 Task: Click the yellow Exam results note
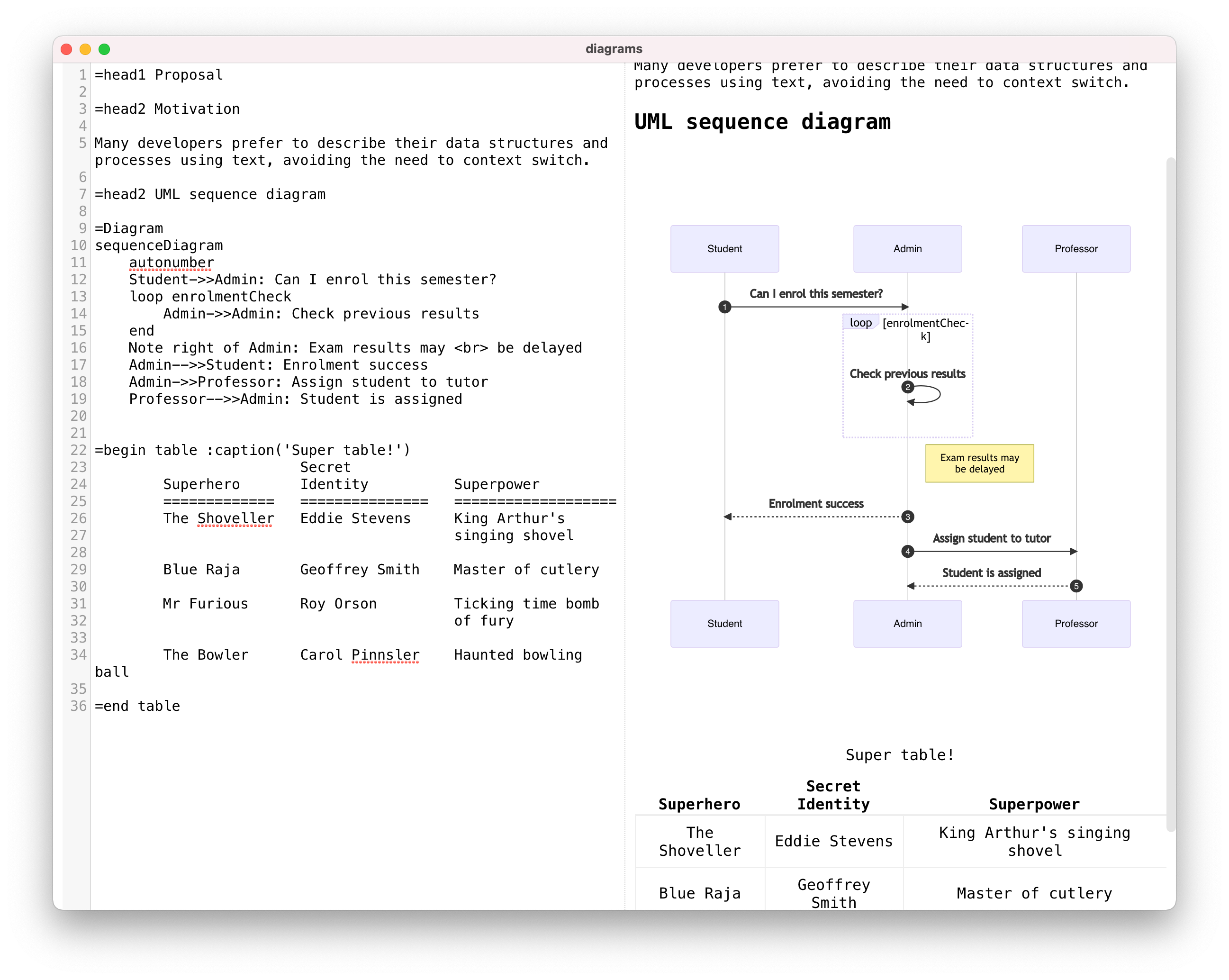[979, 463]
